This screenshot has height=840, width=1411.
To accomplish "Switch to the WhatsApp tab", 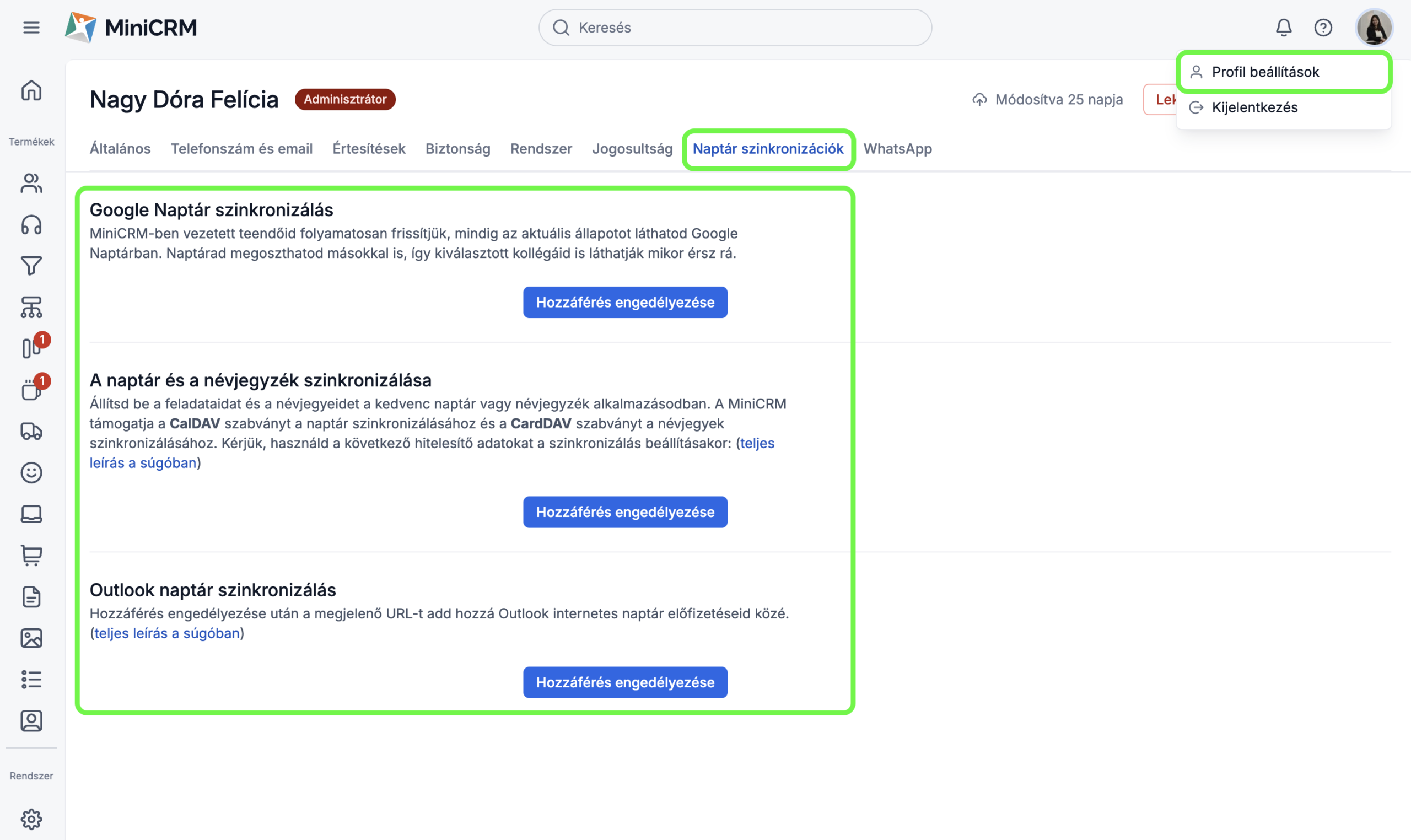I will [897, 148].
